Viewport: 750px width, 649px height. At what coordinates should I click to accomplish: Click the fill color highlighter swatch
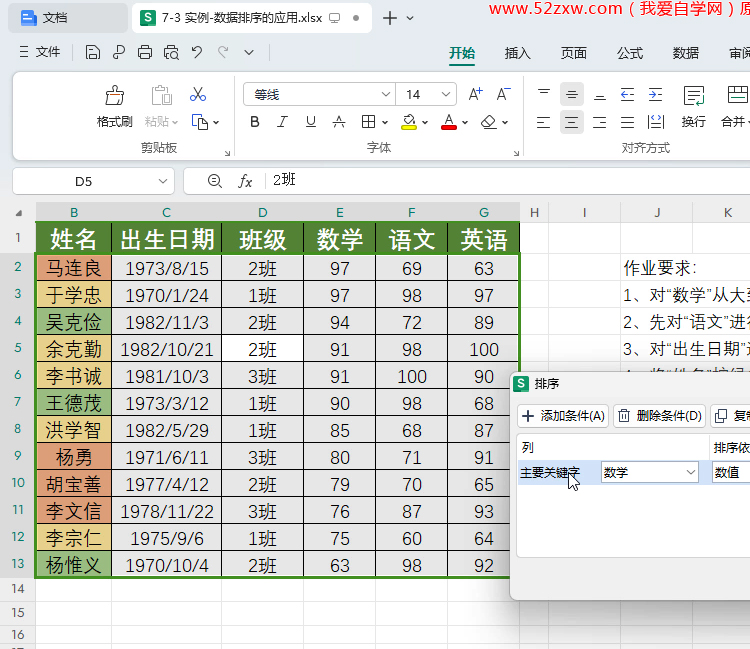(x=409, y=122)
